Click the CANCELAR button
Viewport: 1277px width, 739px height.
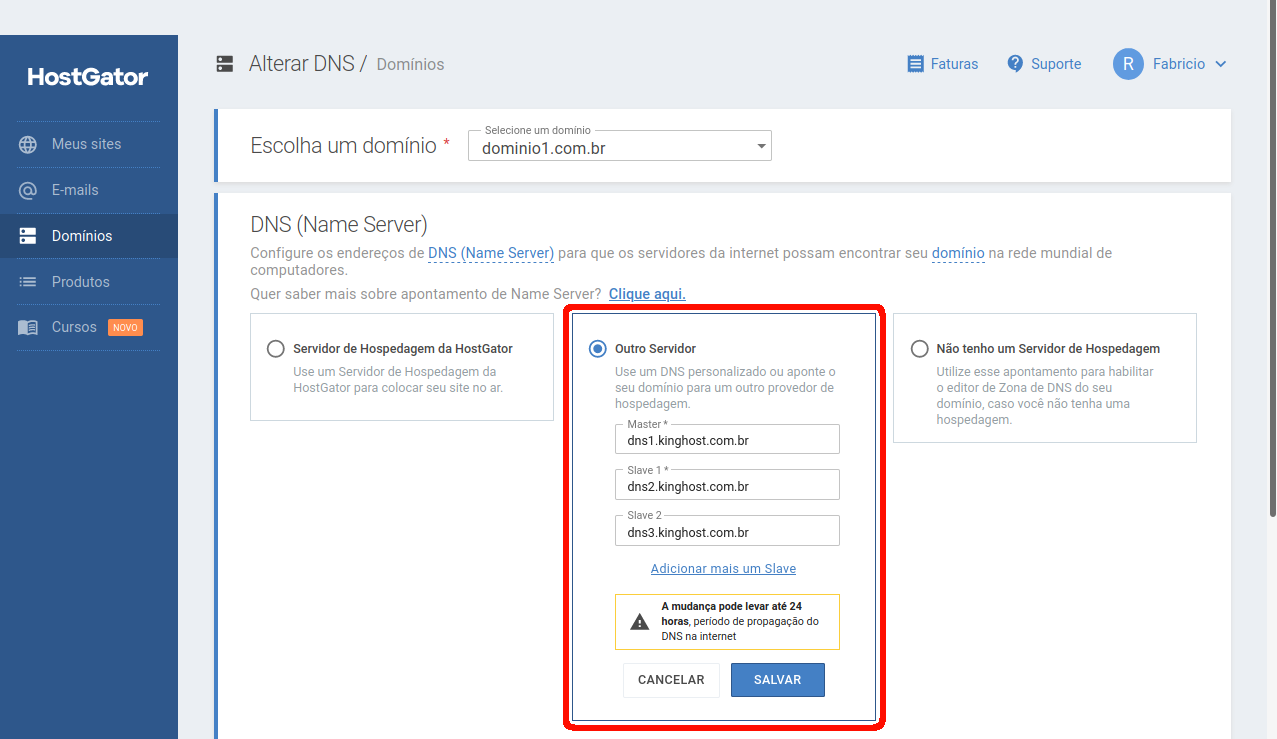click(x=671, y=680)
